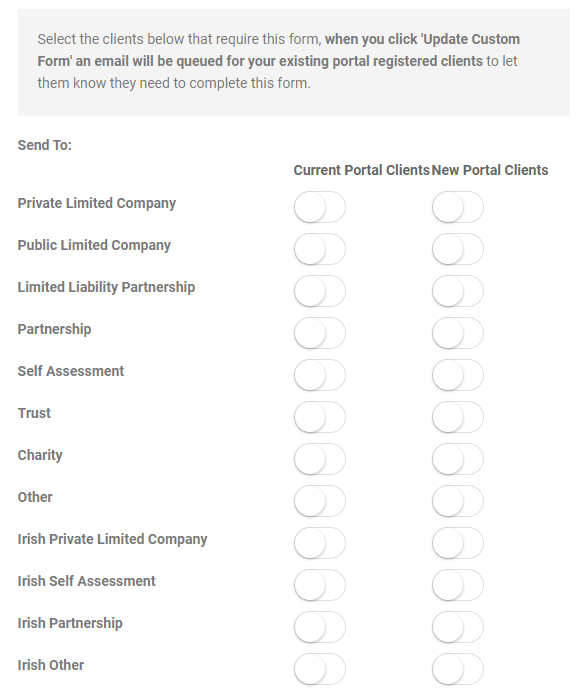Turn on Irish Partnership for New Portal Clients
This screenshot has width=579, height=695.
click(x=458, y=627)
